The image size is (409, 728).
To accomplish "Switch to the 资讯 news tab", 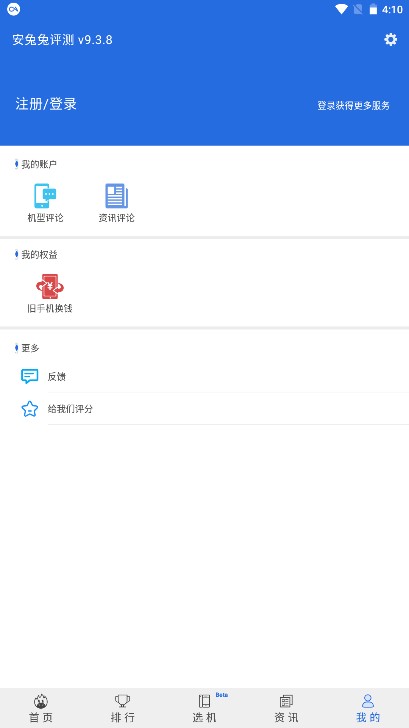I will click(286, 708).
